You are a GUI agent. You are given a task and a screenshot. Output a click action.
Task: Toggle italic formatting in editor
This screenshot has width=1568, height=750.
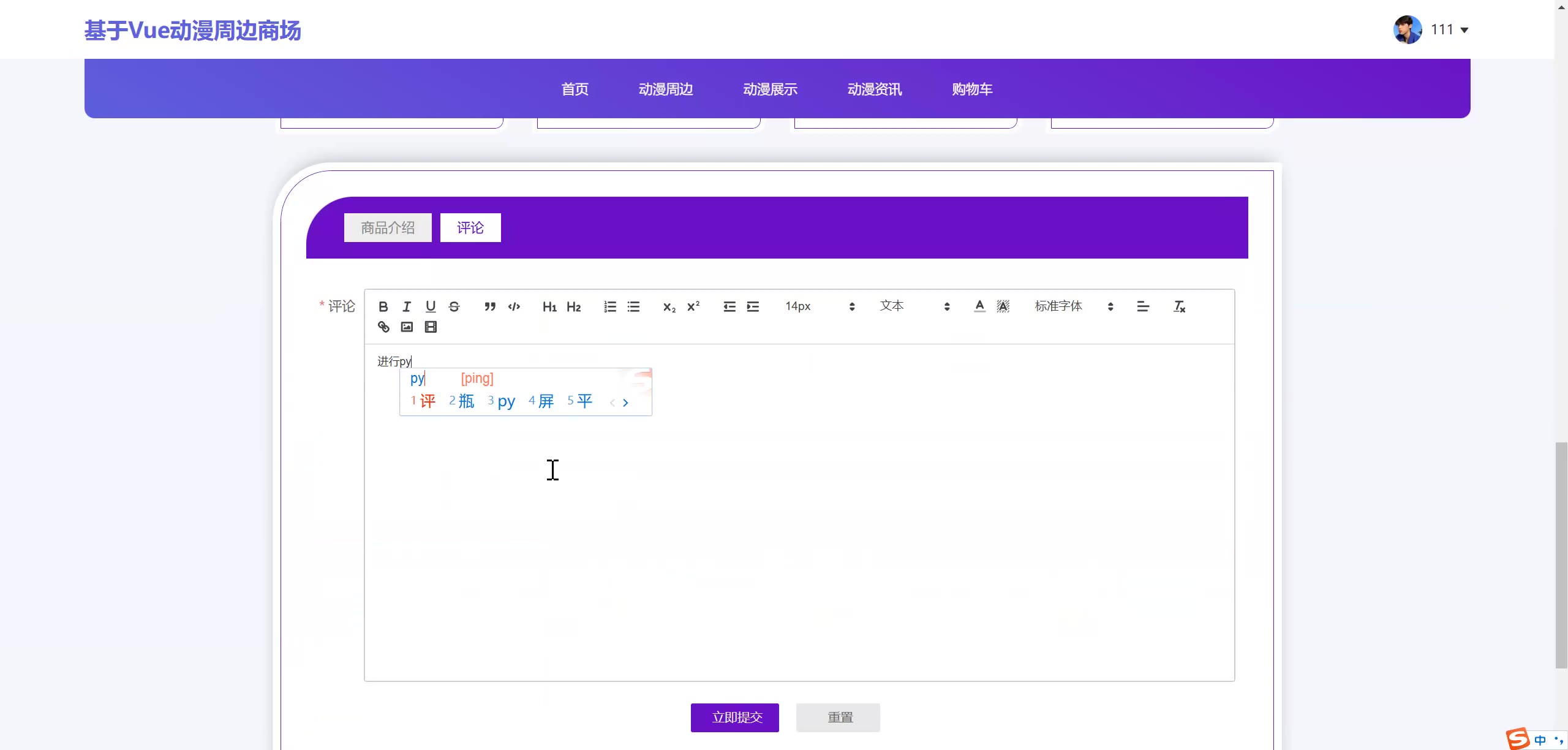(x=407, y=306)
